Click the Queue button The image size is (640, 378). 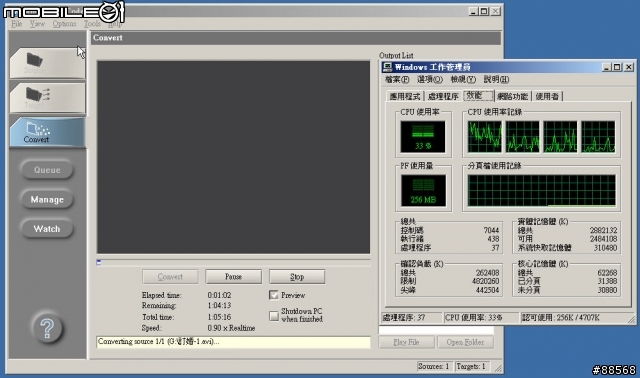click(x=47, y=170)
